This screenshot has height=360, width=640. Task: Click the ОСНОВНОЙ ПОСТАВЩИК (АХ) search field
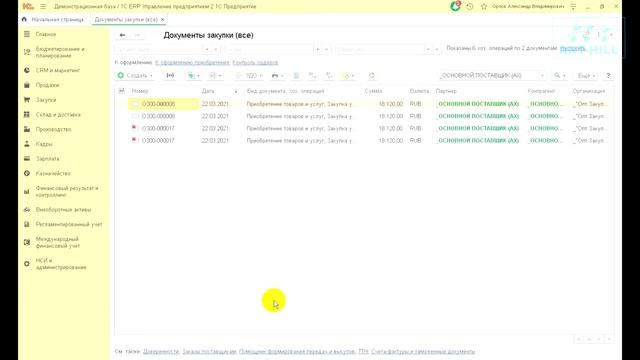[x=488, y=76]
